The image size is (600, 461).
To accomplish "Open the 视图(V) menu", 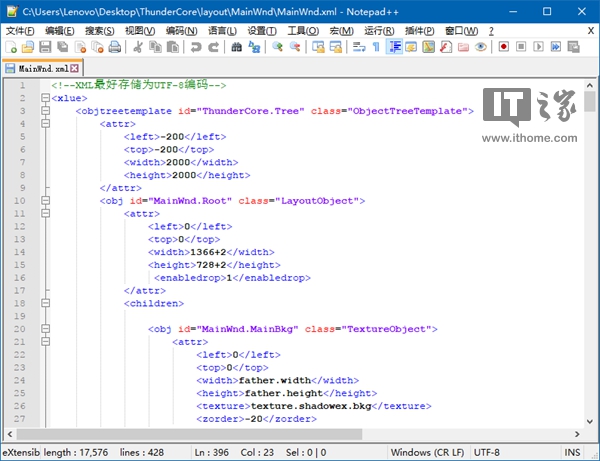I will coord(140,31).
